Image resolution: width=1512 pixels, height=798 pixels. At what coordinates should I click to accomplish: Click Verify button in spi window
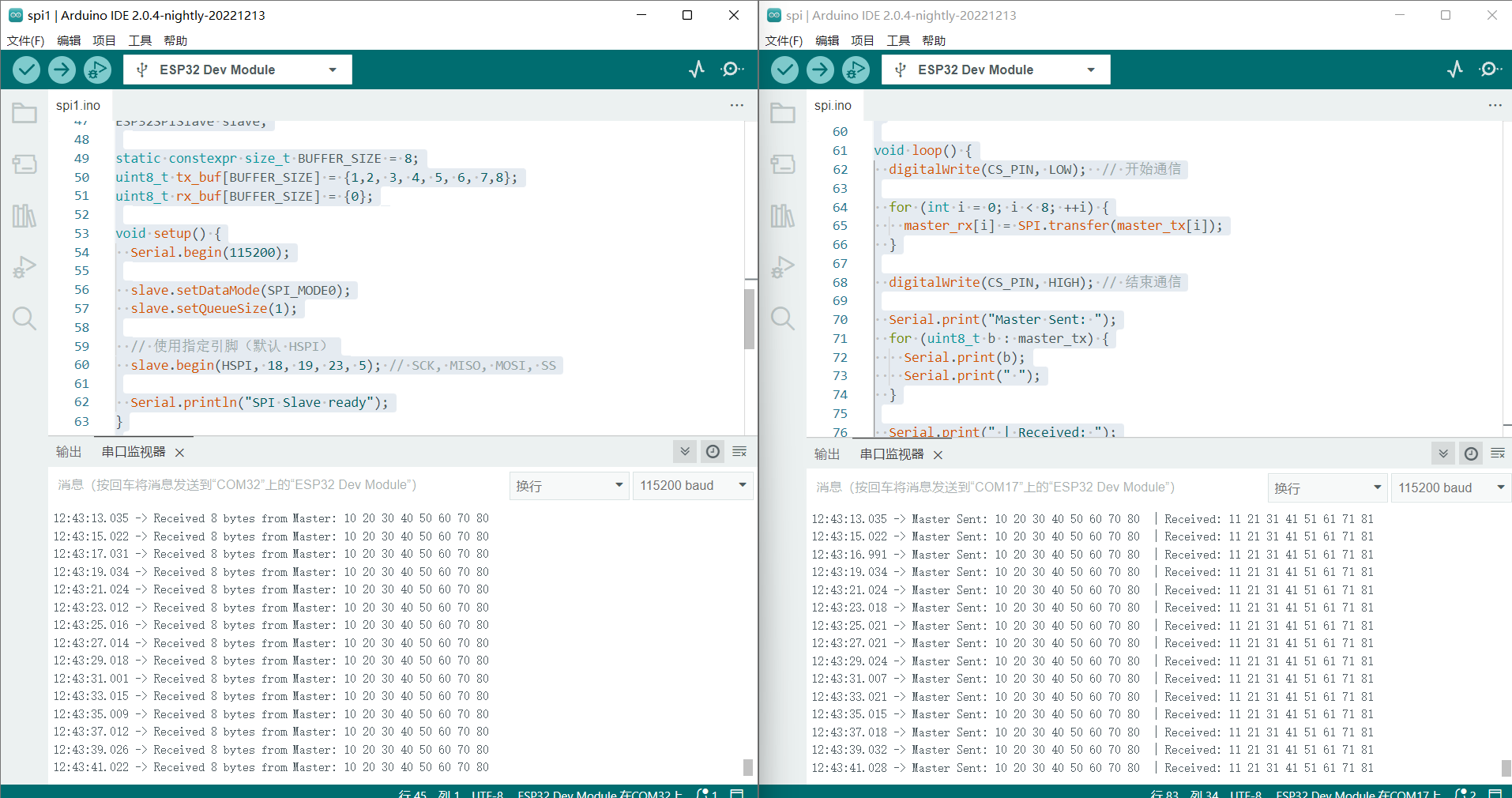click(x=784, y=70)
